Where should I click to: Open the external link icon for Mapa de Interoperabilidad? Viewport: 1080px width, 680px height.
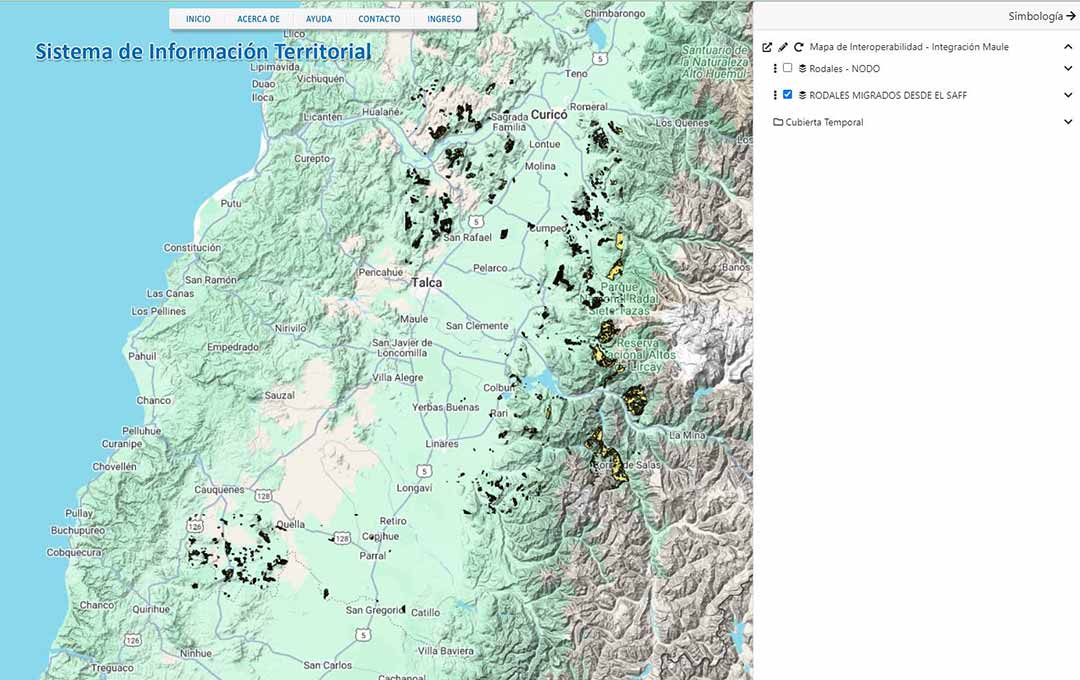click(767, 47)
